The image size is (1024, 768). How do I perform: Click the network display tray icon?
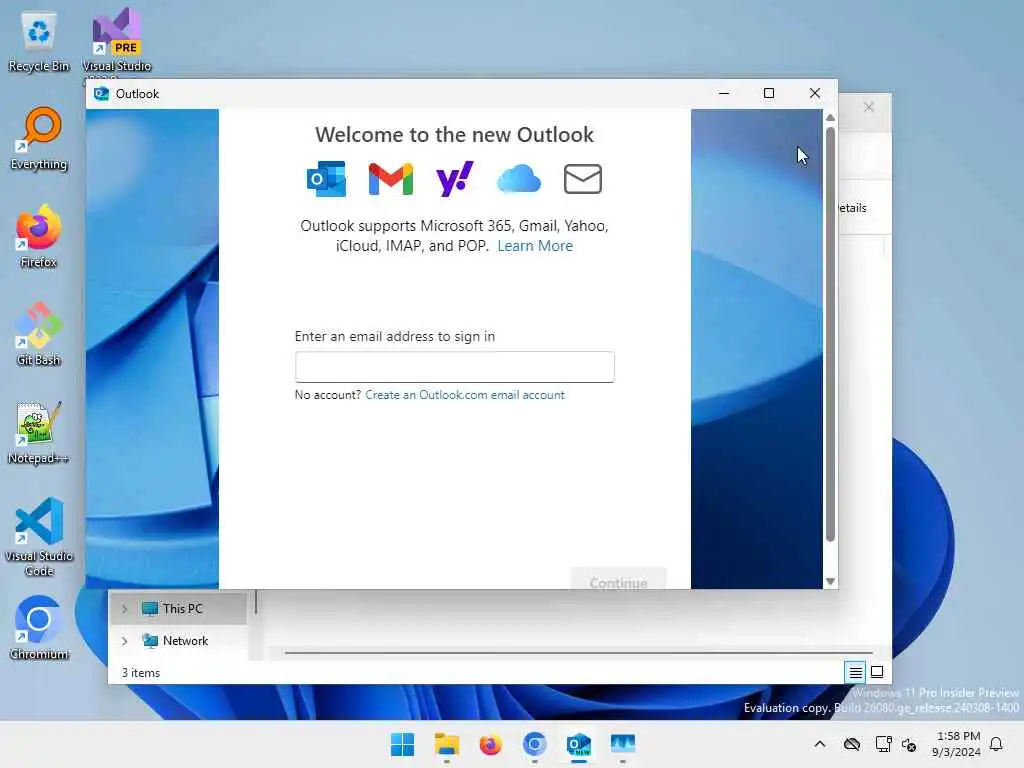pyautogui.click(x=883, y=744)
